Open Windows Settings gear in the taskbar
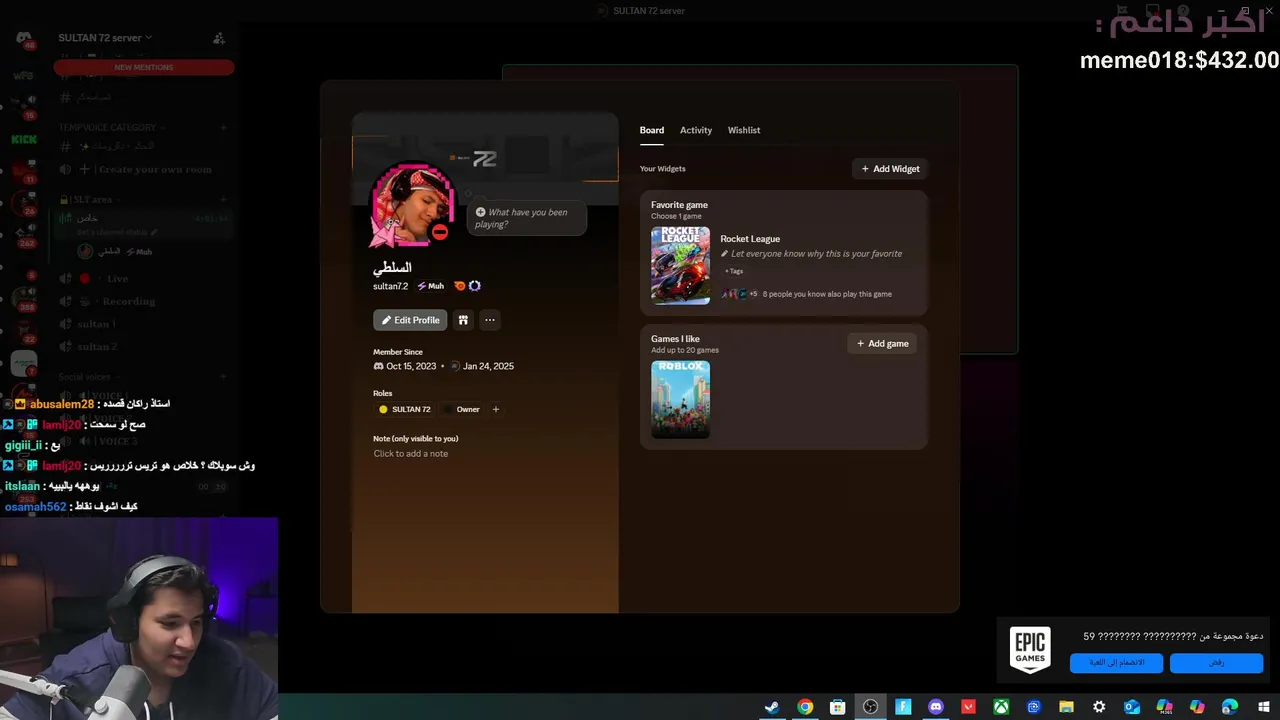Image resolution: width=1280 pixels, height=720 pixels. tap(1099, 707)
